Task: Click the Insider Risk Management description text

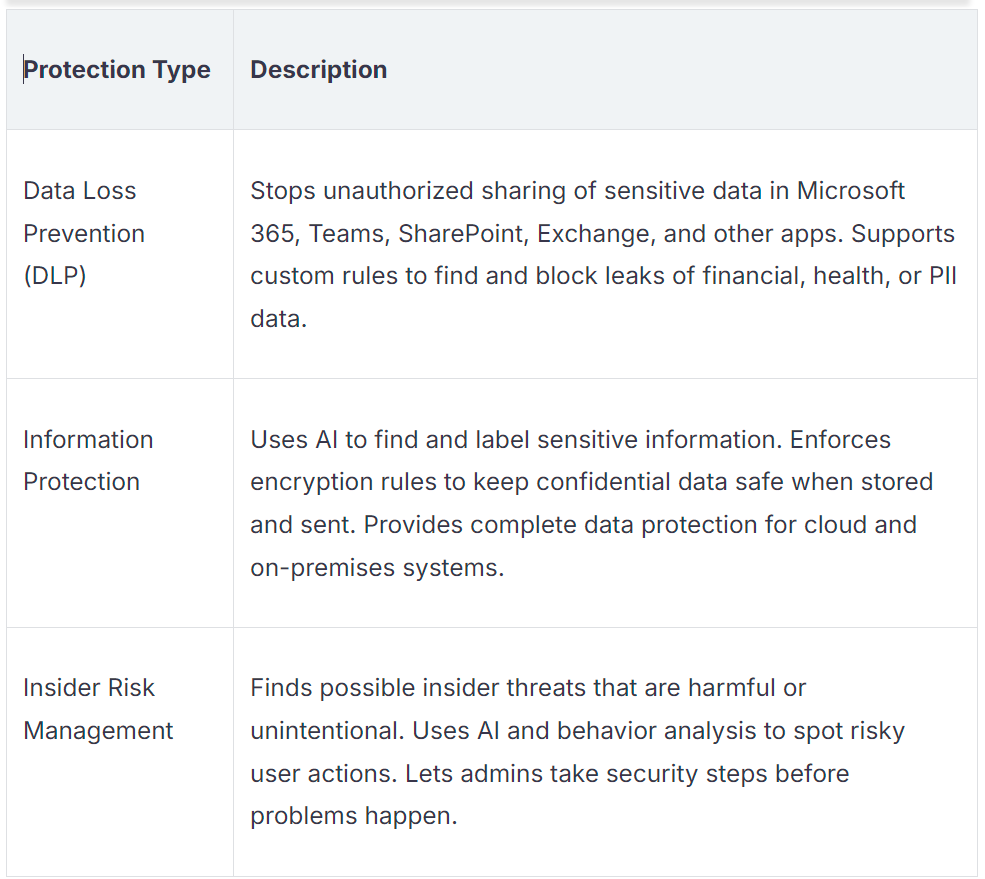Action: 577,752
